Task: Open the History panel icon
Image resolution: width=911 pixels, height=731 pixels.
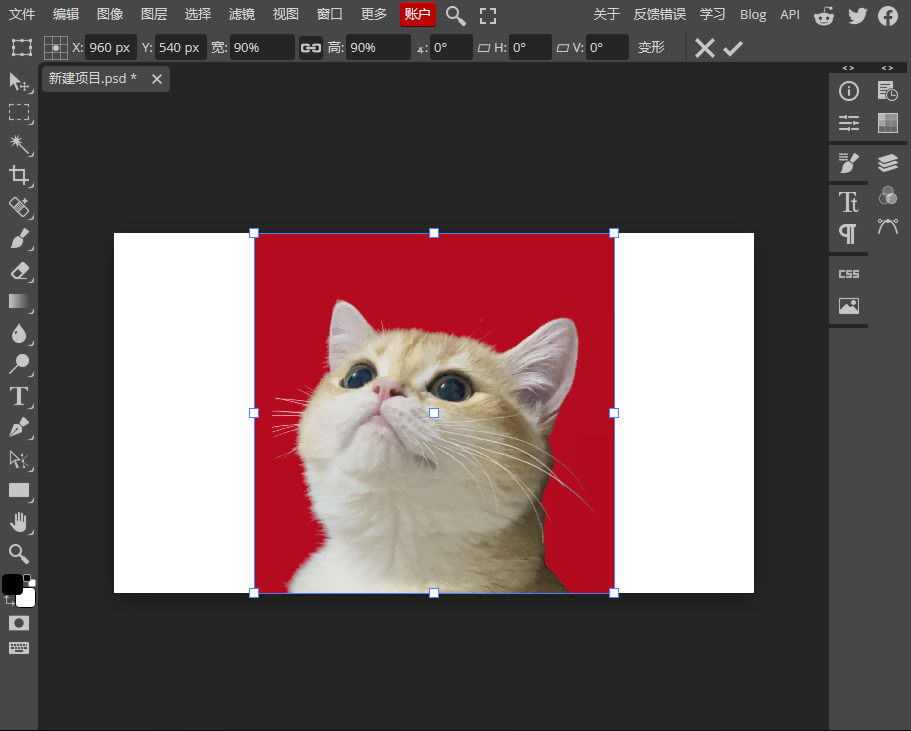Action: click(887, 91)
